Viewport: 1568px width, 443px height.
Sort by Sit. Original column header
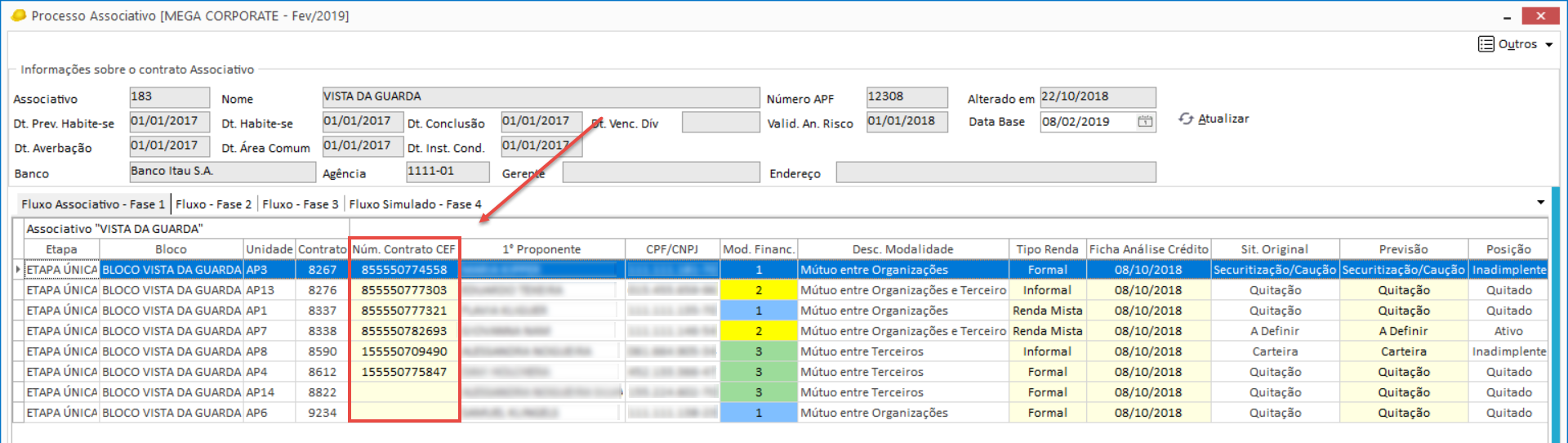click(1274, 249)
